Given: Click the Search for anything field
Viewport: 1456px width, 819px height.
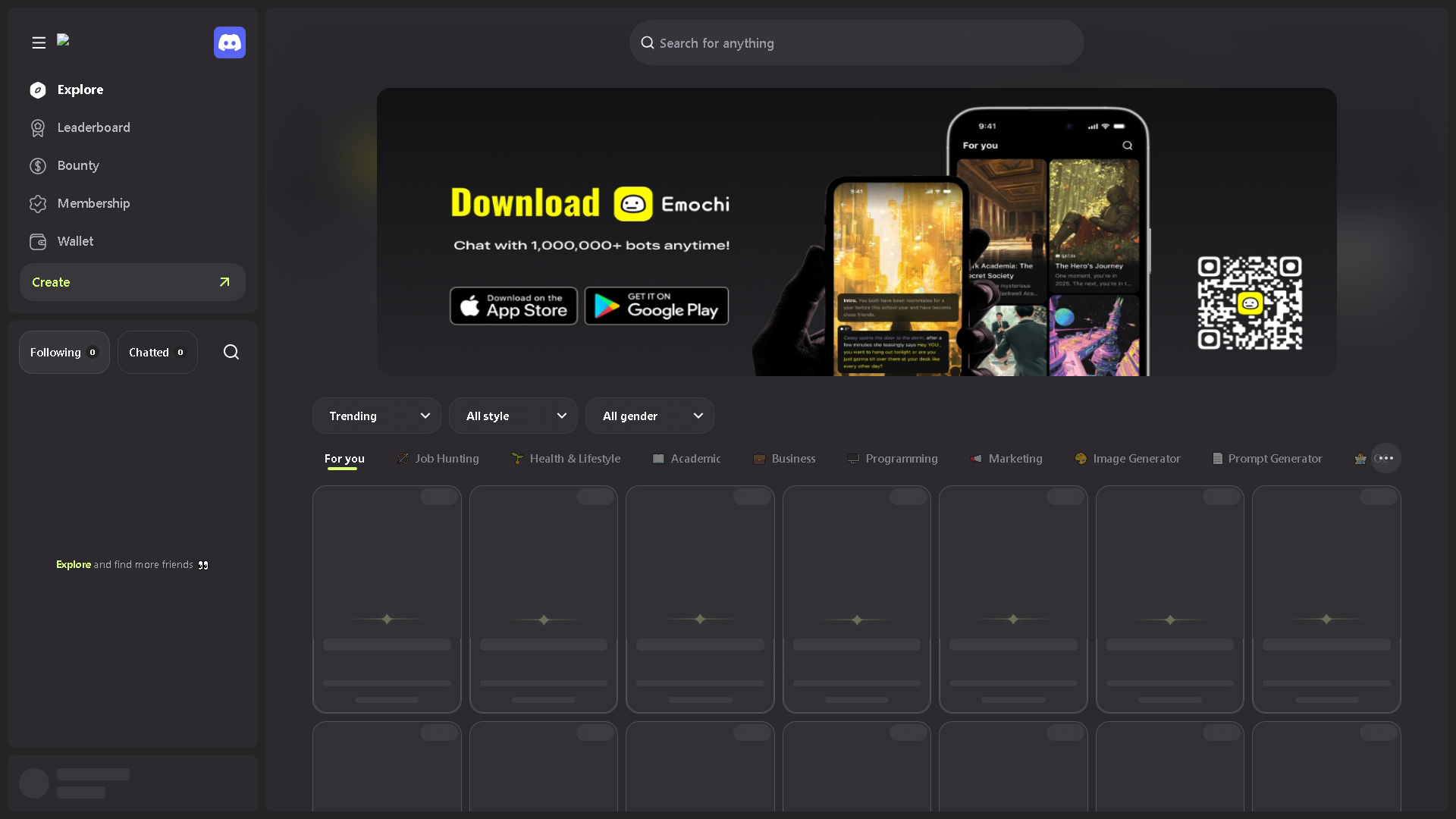Looking at the screenshot, I should pyautogui.click(x=856, y=42).
